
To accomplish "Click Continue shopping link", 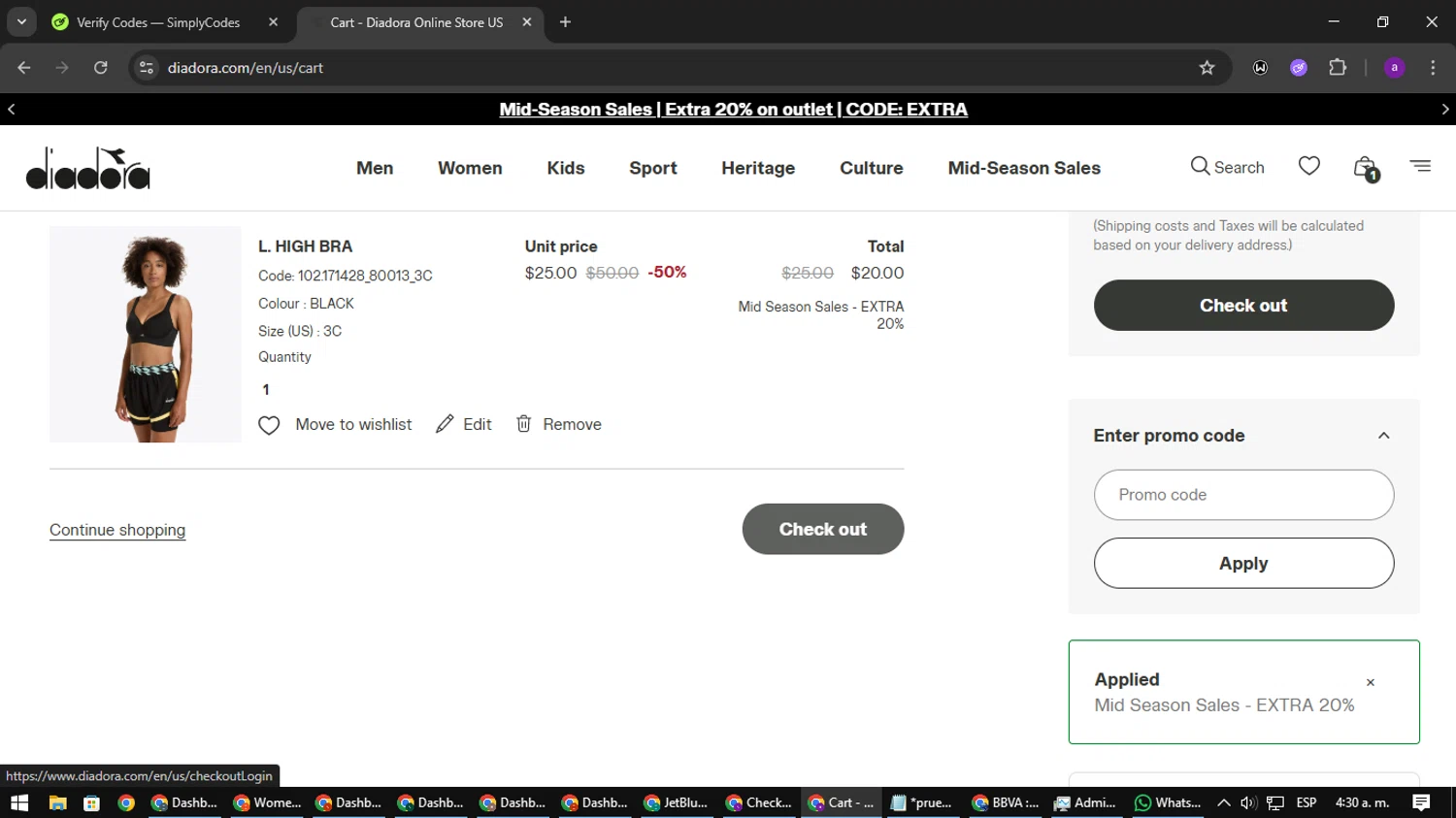I will 117,530.
